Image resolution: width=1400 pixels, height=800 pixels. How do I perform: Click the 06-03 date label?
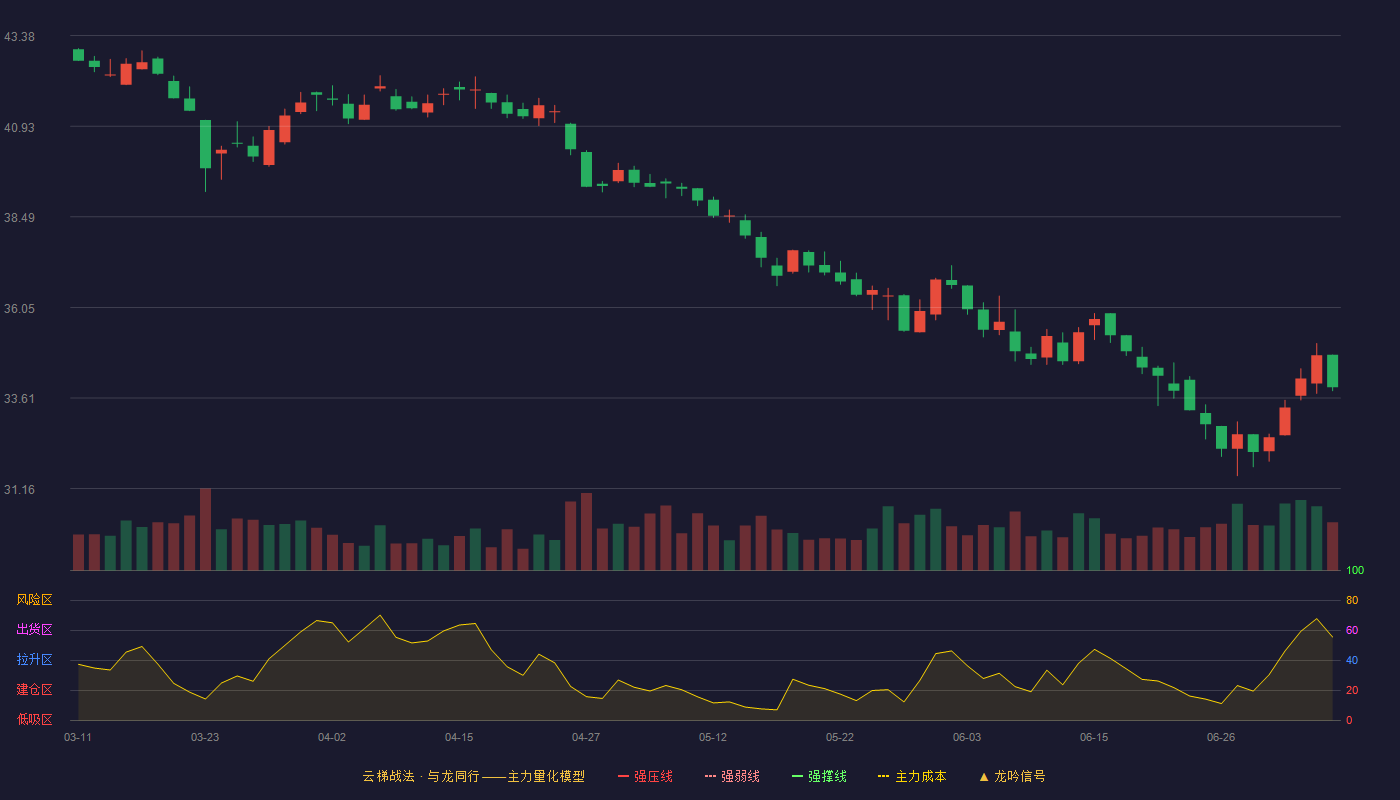point(967,737)
